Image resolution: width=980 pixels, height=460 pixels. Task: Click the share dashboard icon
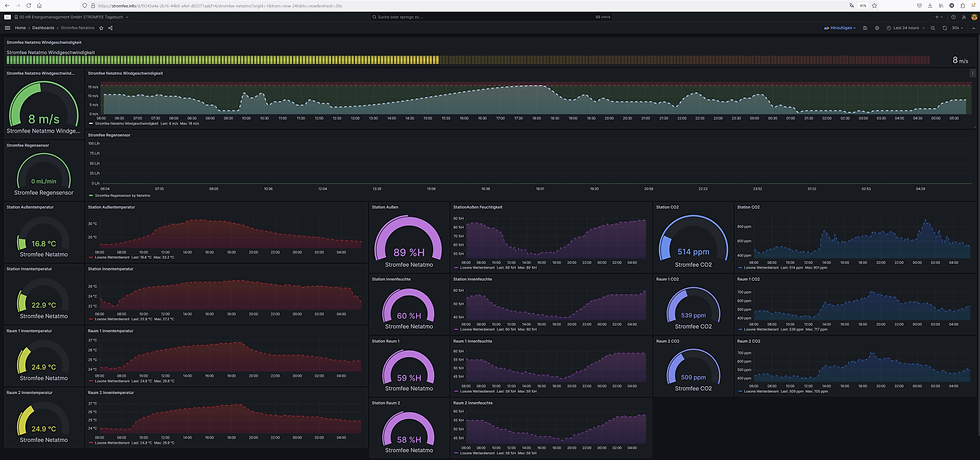click(111, 28)
